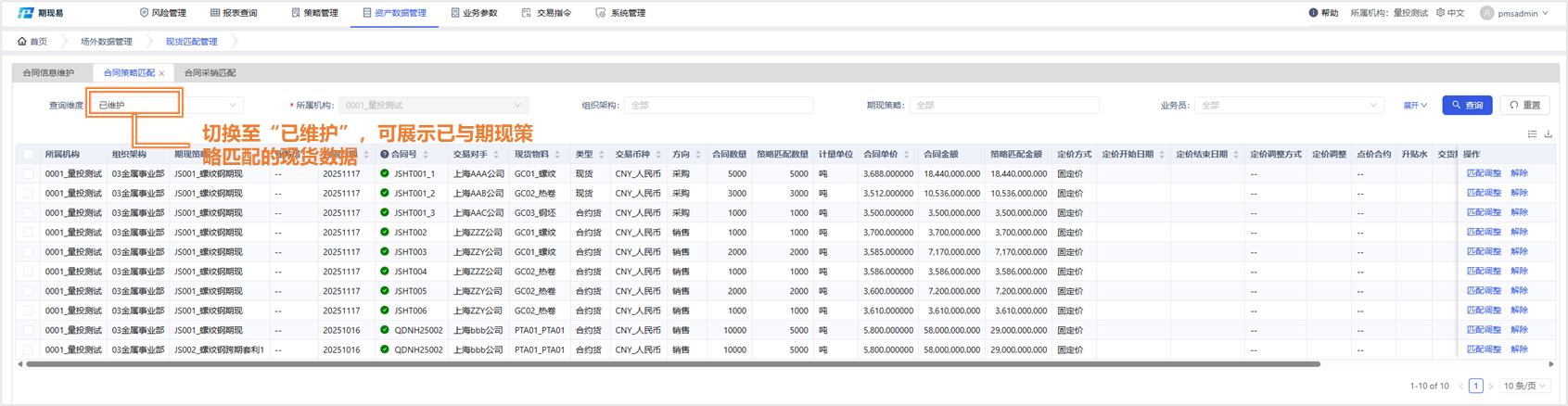Check the row checkbox for contract JSHT001_1
Image resolution: width=1568 pixels, height=406 pixels.
click(28, 174)
